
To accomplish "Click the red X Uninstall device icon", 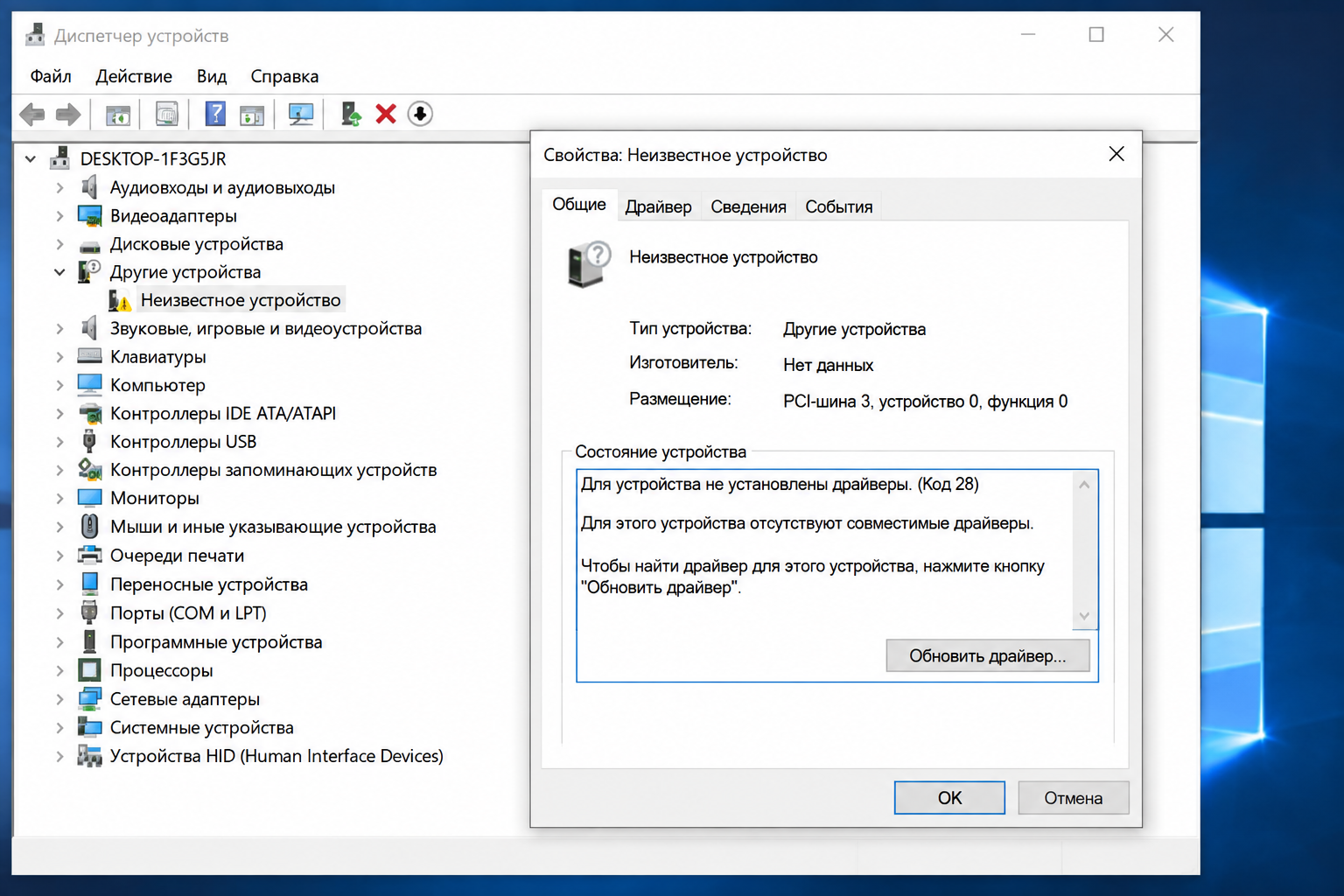I will pyautogui.click(x=386, y=114).
